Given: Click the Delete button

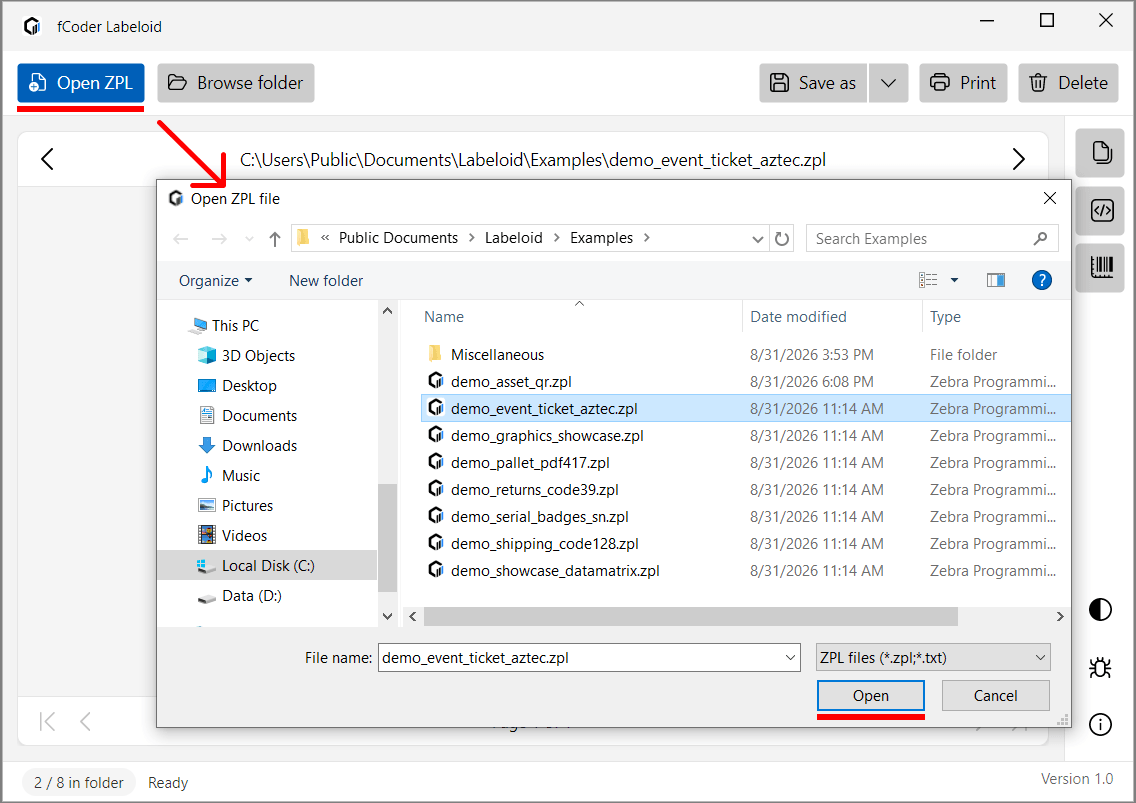Looking at the screenshot, I should 1068,83.
